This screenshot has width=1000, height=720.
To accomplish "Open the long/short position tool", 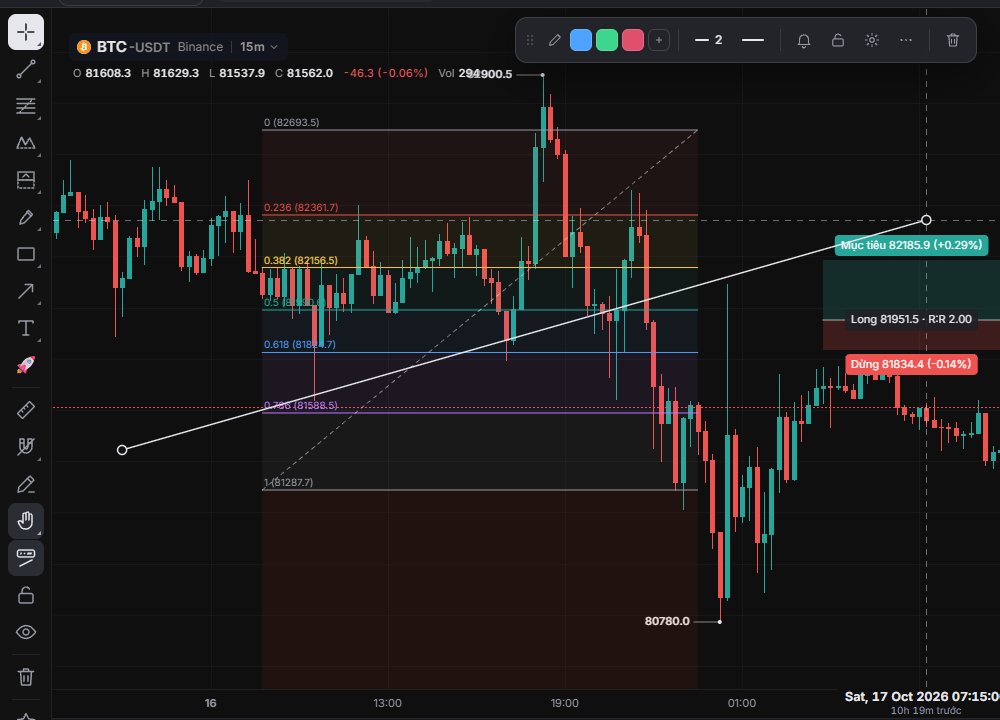I will [26, 180].
